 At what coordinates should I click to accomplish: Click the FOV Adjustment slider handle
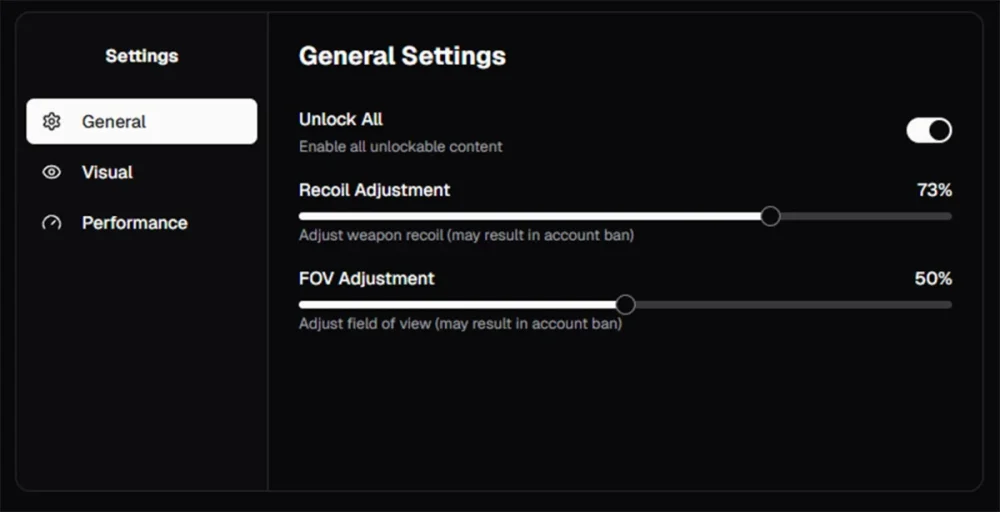pos(626,305)
